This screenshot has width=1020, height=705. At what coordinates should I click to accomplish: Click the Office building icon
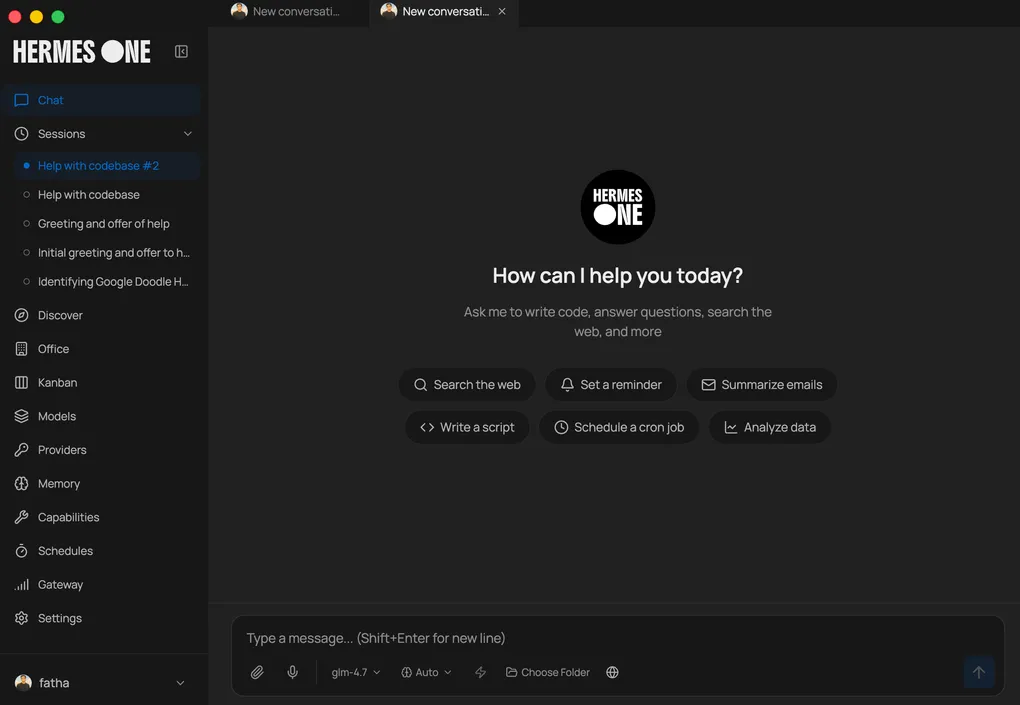pos(21,349)
